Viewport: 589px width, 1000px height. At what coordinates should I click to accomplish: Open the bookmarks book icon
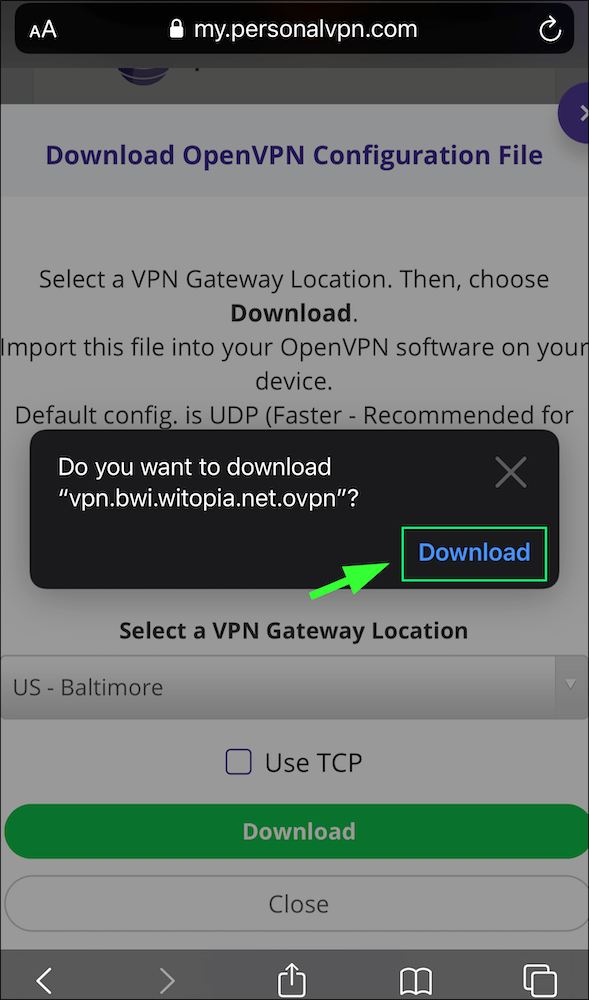click(416, 980)
